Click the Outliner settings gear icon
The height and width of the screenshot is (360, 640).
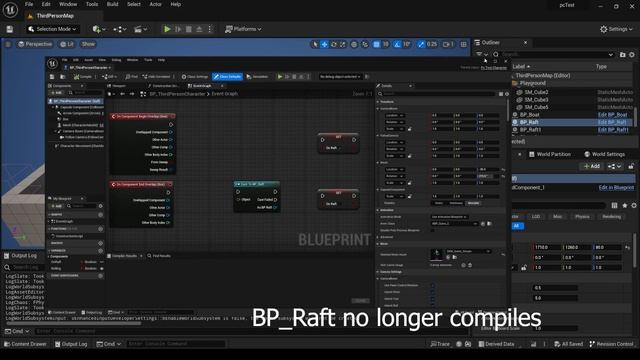(x=631, y=55)
